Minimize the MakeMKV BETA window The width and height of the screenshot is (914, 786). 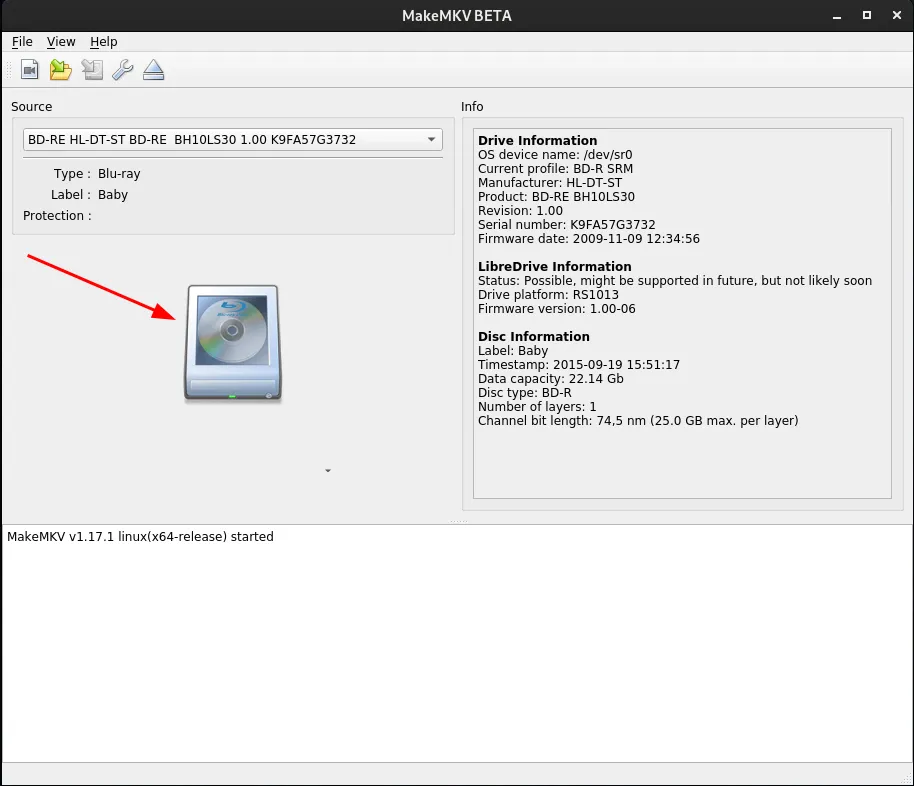coord(838,16)
